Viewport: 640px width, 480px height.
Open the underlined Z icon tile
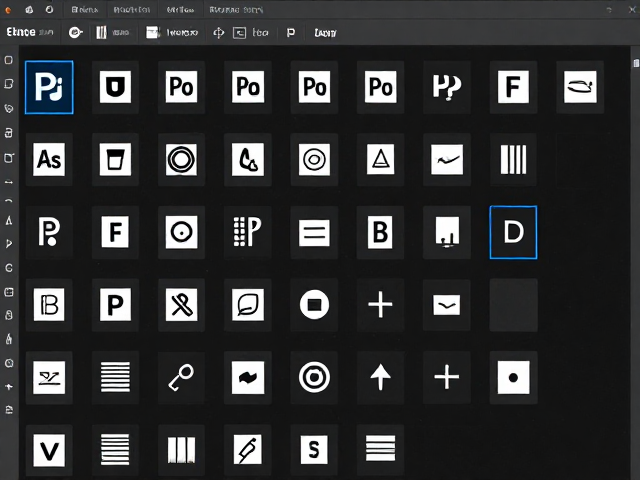pyautogui.click(x=49, y=378)
